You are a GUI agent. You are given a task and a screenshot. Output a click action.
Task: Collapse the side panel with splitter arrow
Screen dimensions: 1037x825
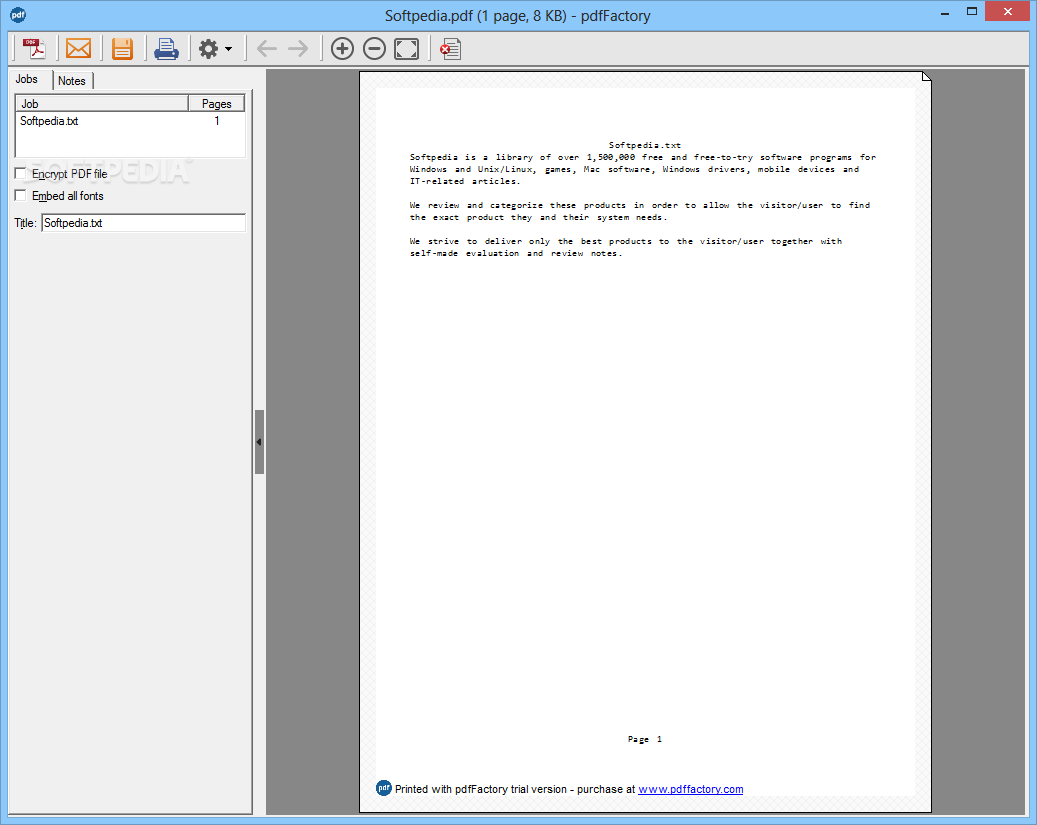click(x=259, y=441)
